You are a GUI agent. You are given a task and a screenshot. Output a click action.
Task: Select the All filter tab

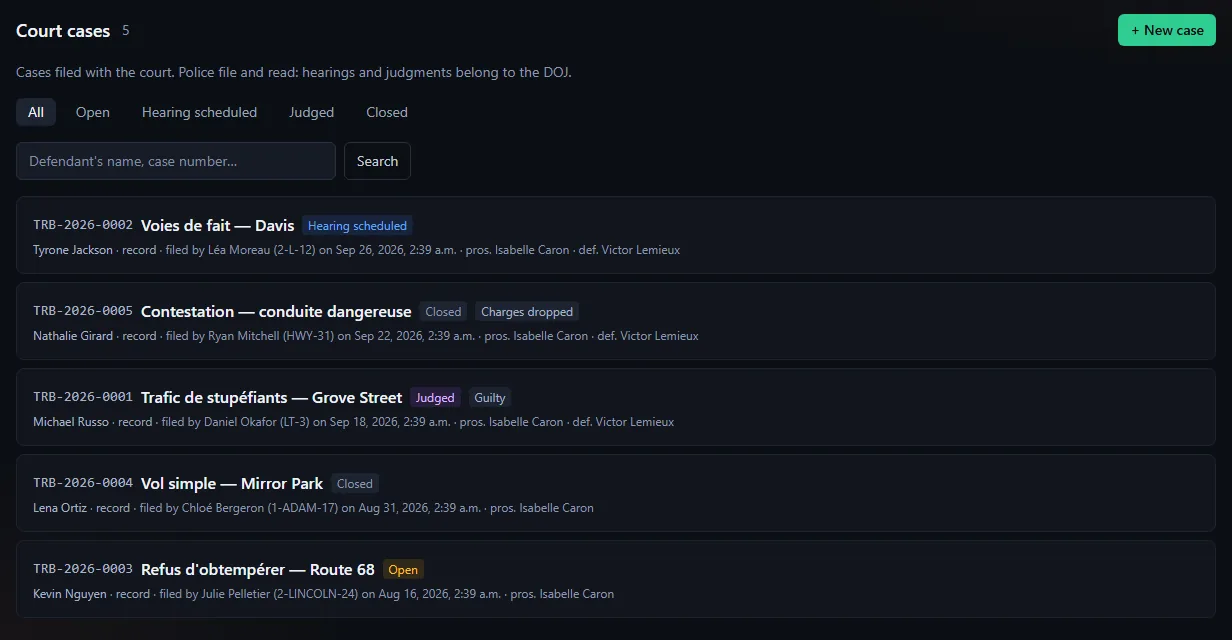36,112
